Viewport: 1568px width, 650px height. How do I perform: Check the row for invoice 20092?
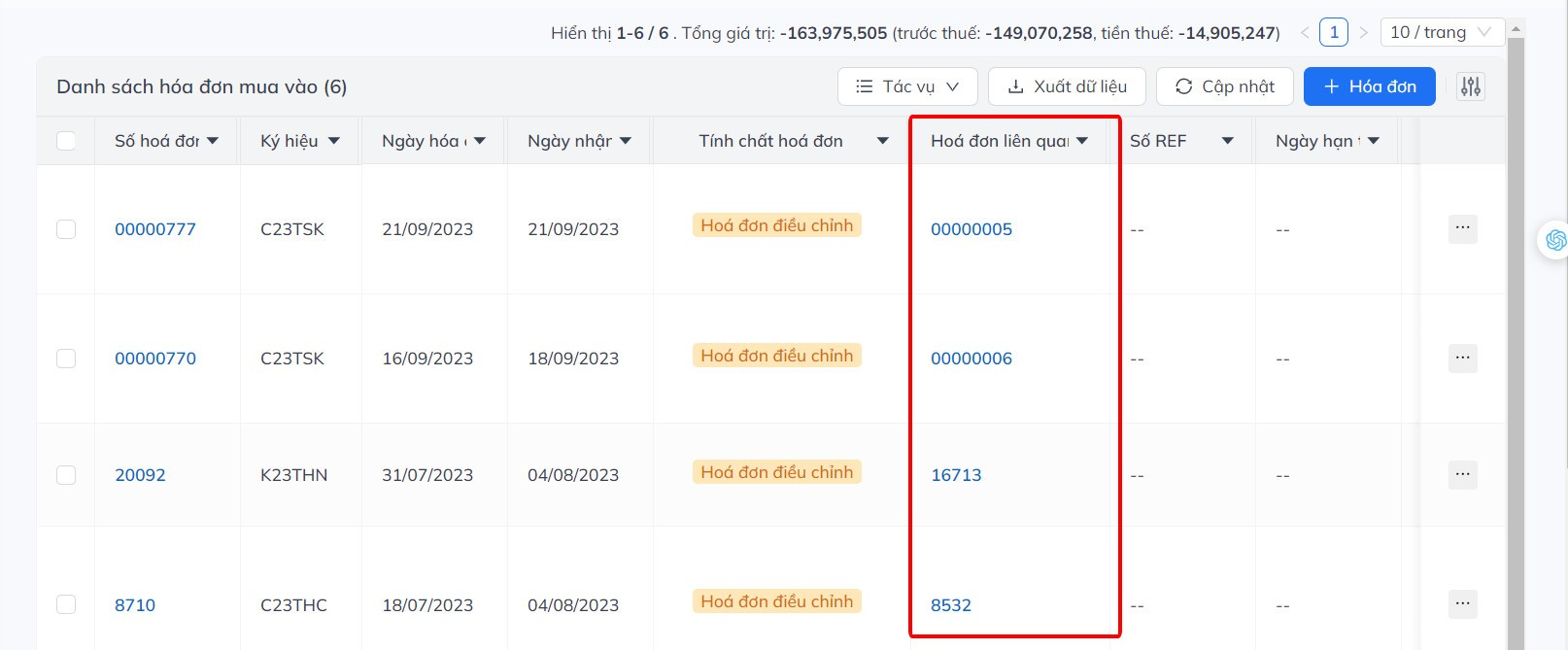[x=66, y=475]
